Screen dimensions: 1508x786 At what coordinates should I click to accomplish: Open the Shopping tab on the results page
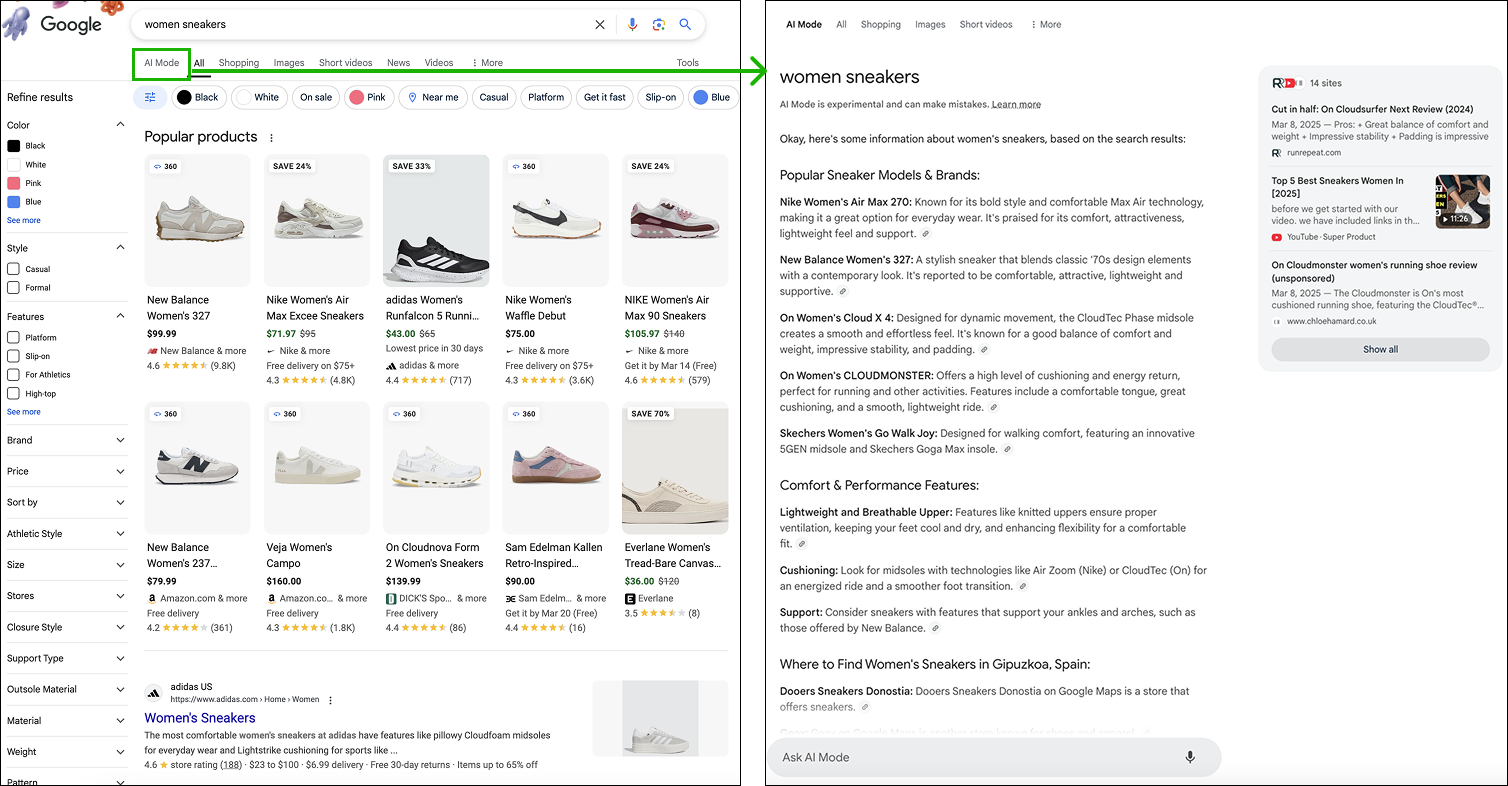pyautogui.click(x=239, y=63)
